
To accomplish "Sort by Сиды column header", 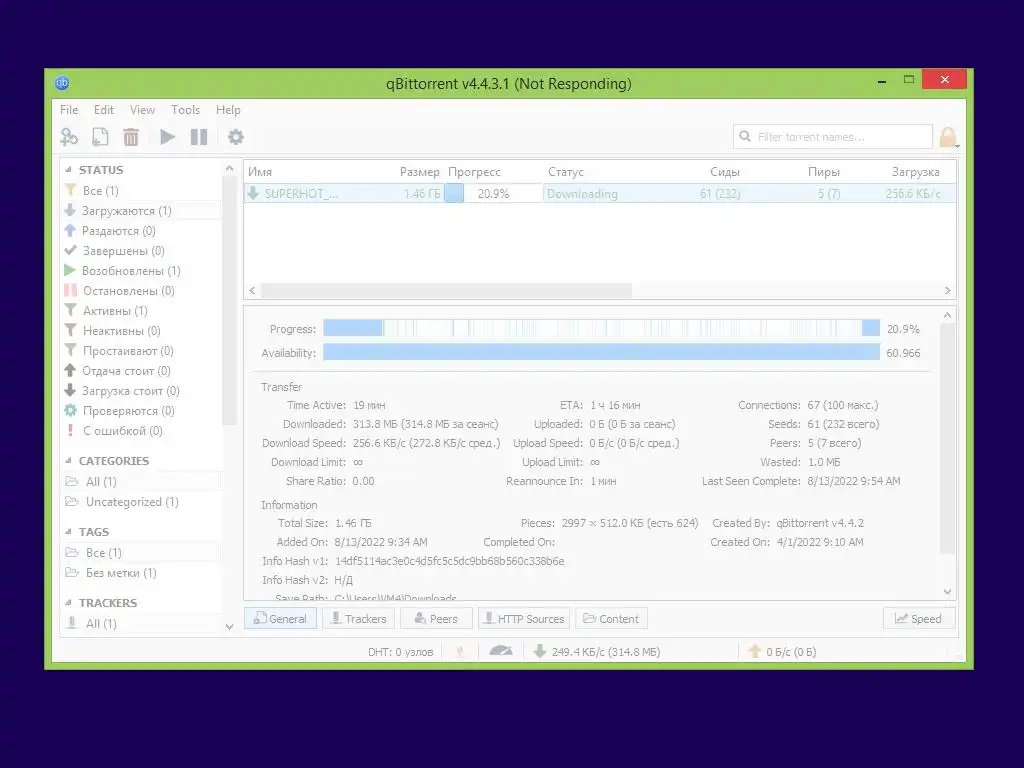I will (x=725, y=172).
